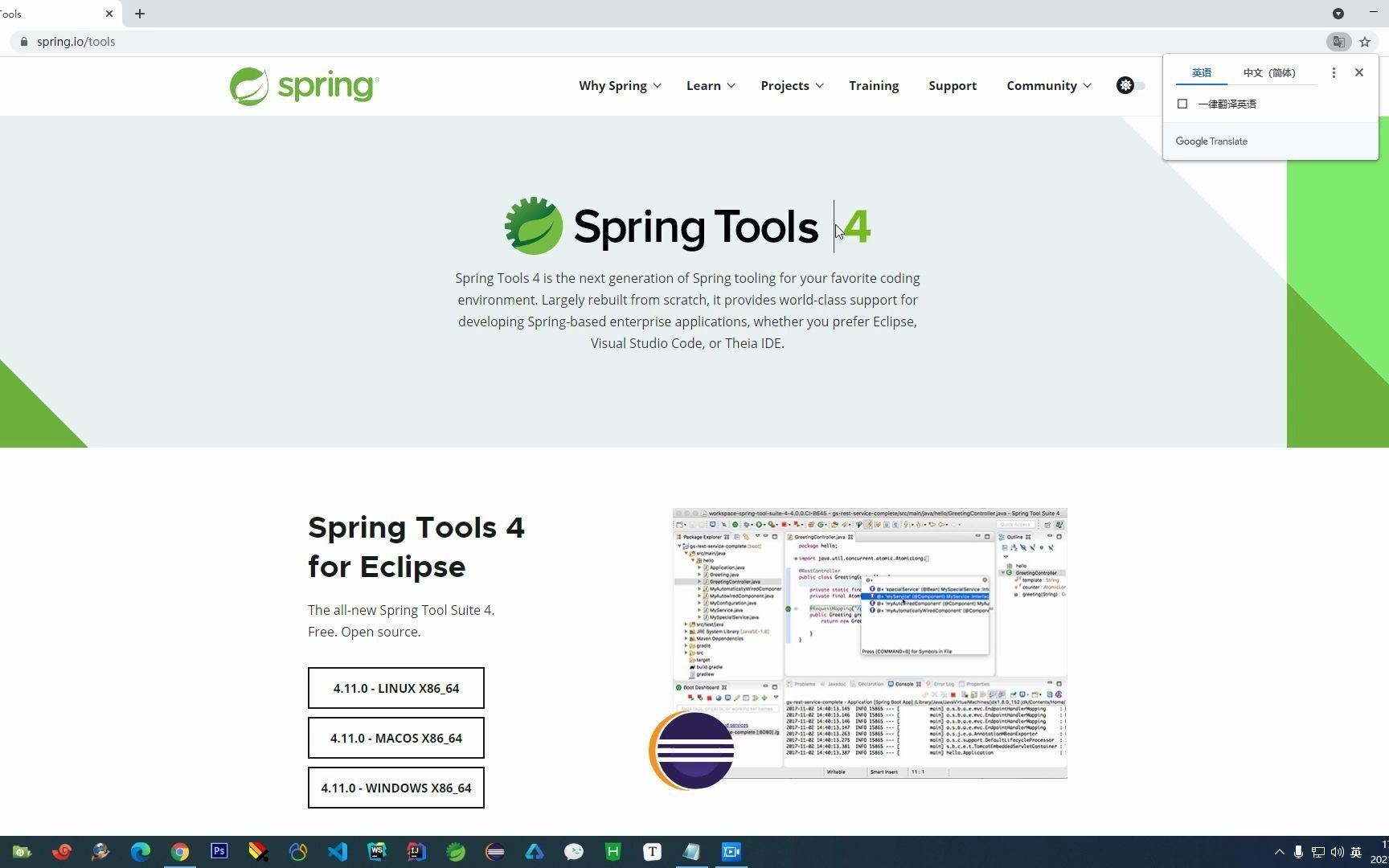Open the Support page
1389x868 pixels.
(x=953, y=86)
